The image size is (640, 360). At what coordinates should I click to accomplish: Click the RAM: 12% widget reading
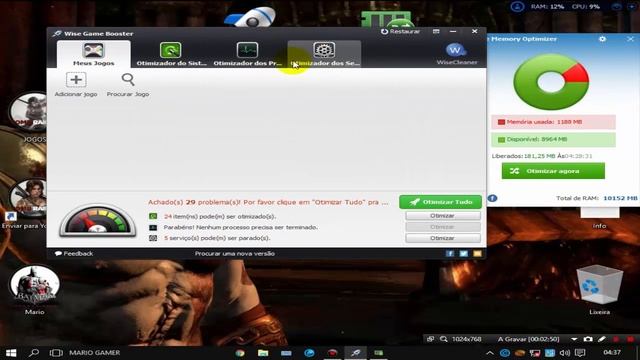click(x=547, y=7)
